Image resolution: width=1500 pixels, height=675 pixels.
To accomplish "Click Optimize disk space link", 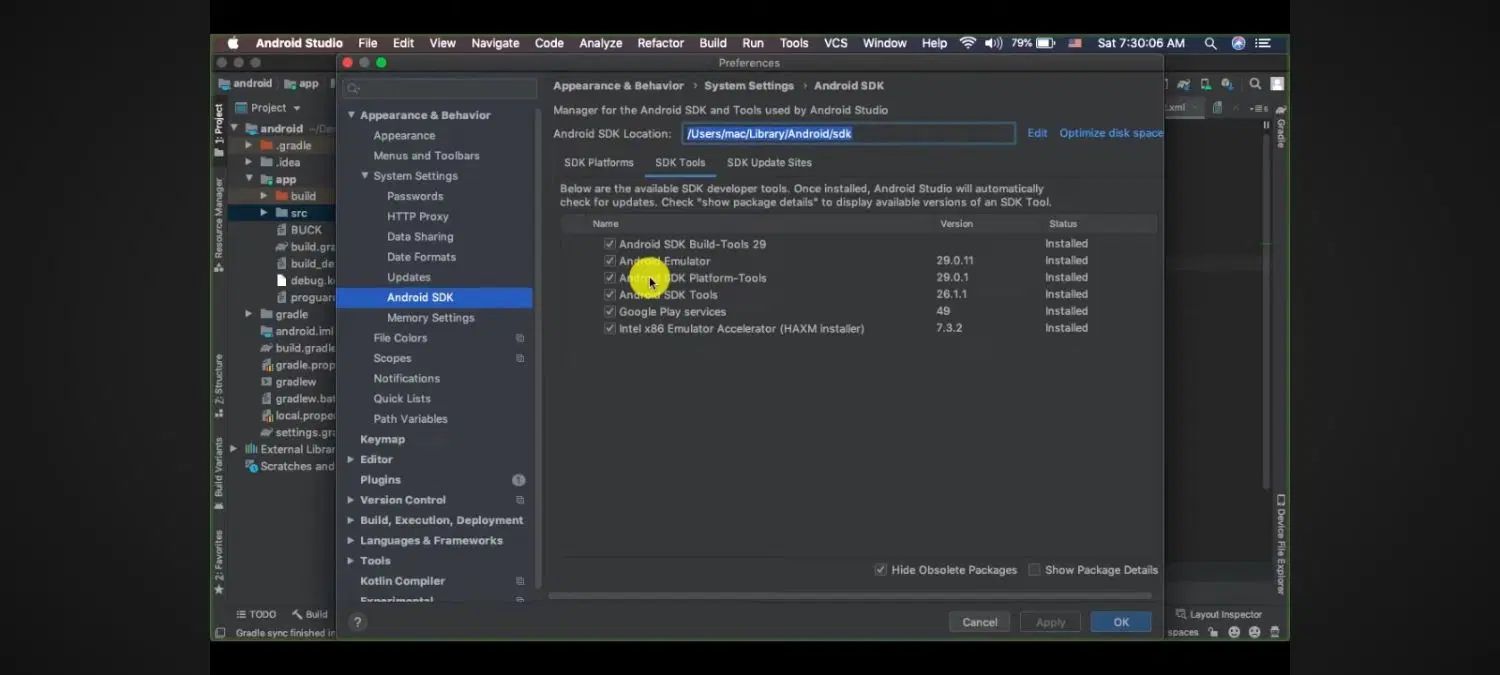I will (x=1111, y=133).
